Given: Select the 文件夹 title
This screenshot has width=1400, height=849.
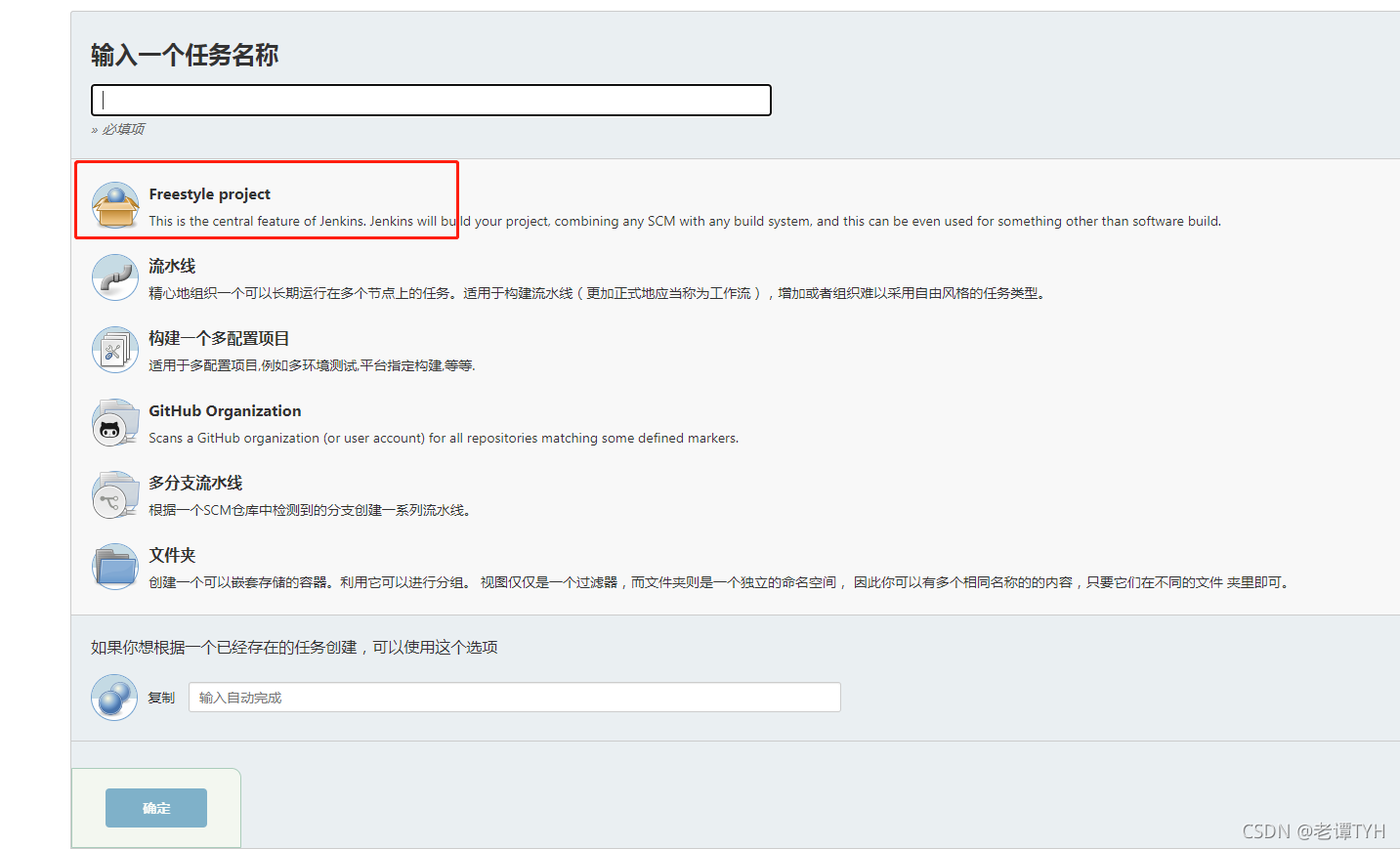Looking at the screenshot, I should [x=172, y=555].
